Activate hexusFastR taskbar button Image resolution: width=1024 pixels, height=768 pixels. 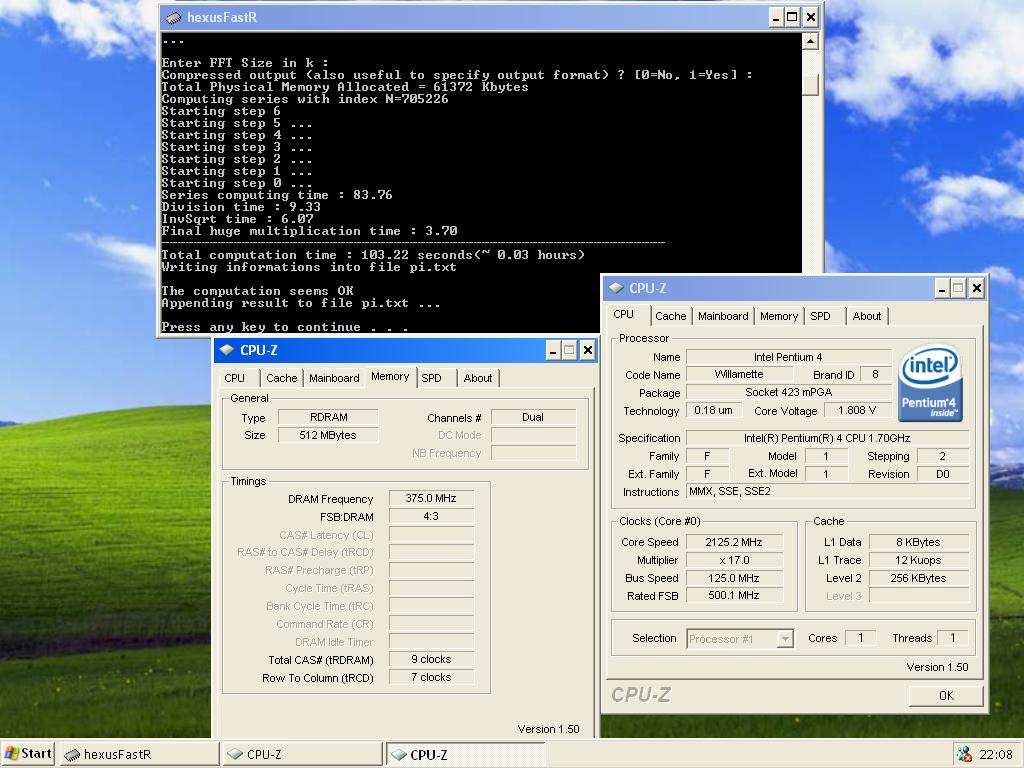click(139, 754)
